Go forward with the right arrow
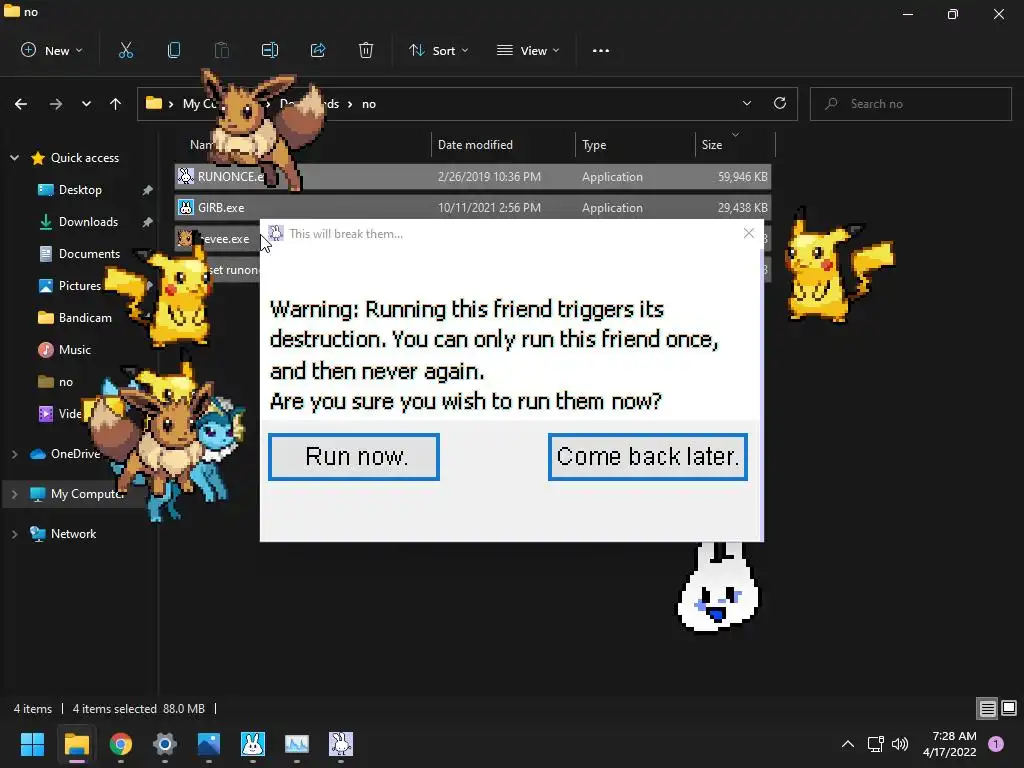Viewport: 1024px width, 768px height. 56,104
